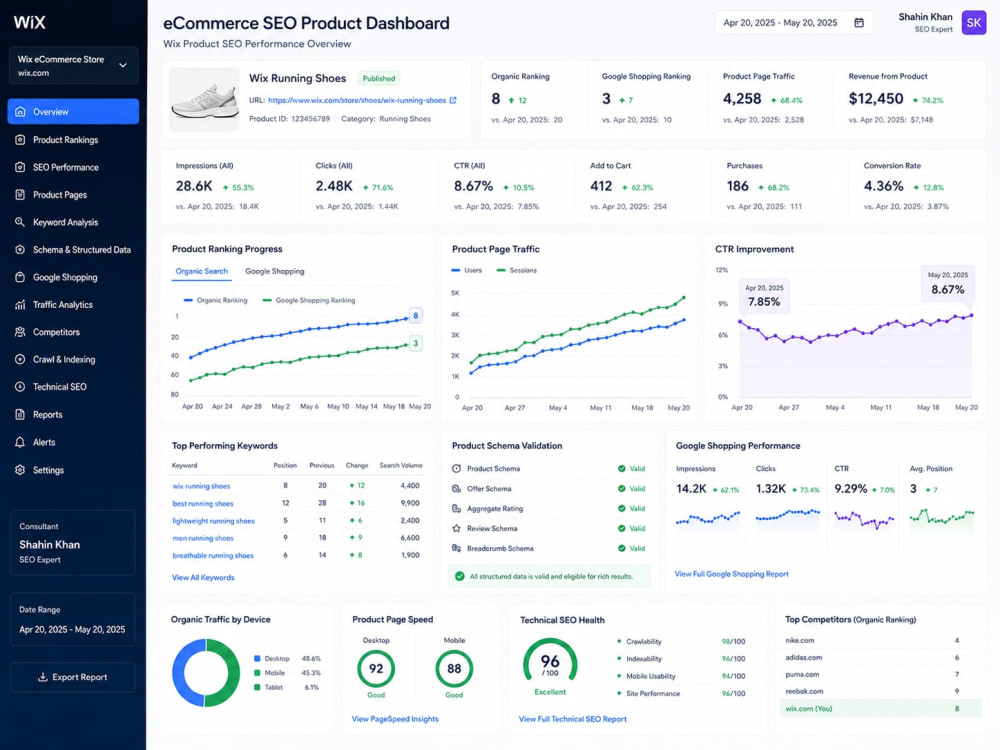Click the Breadcrumb Schema row icon
Viewport: 1000px width, 750px height.
click(x=457, y=548)
